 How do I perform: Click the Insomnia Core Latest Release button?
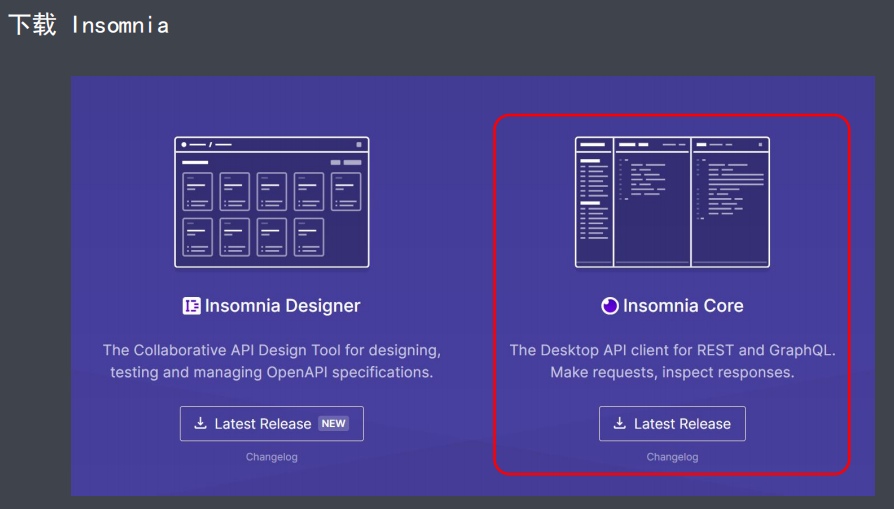(x=672, y=424)
